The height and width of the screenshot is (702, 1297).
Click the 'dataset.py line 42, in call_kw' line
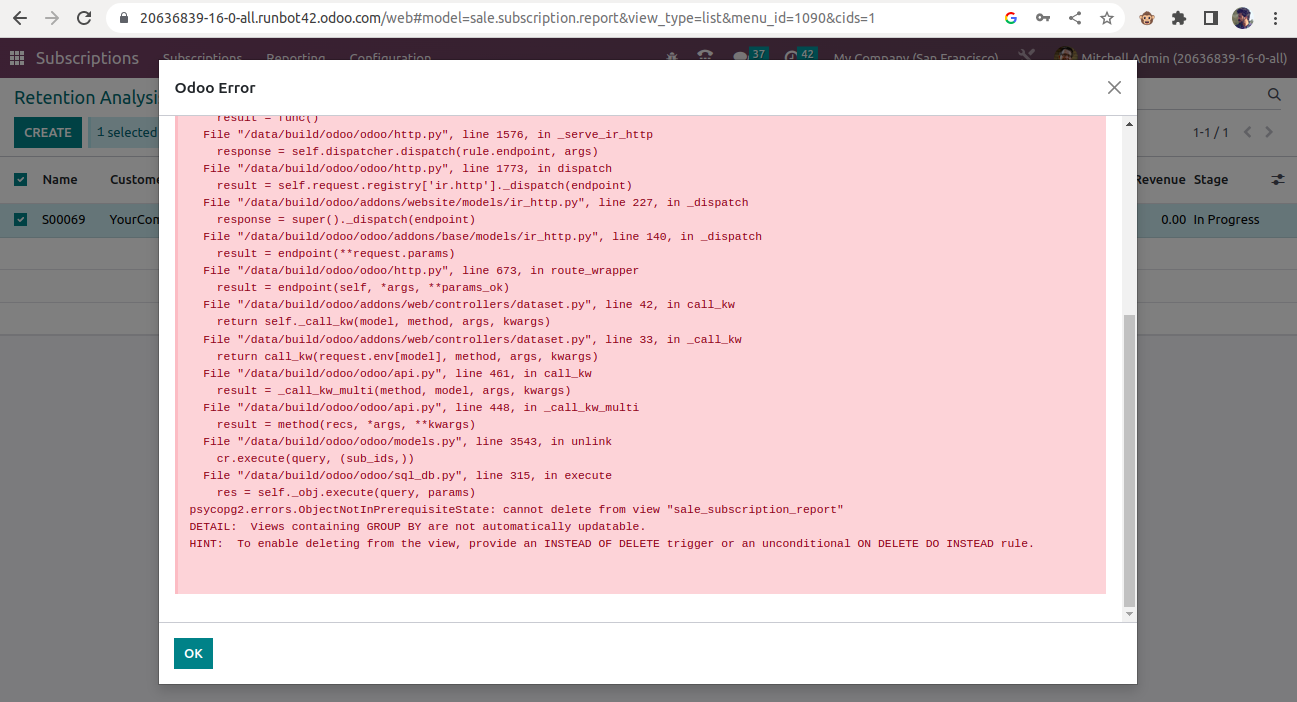click(469, 305)
